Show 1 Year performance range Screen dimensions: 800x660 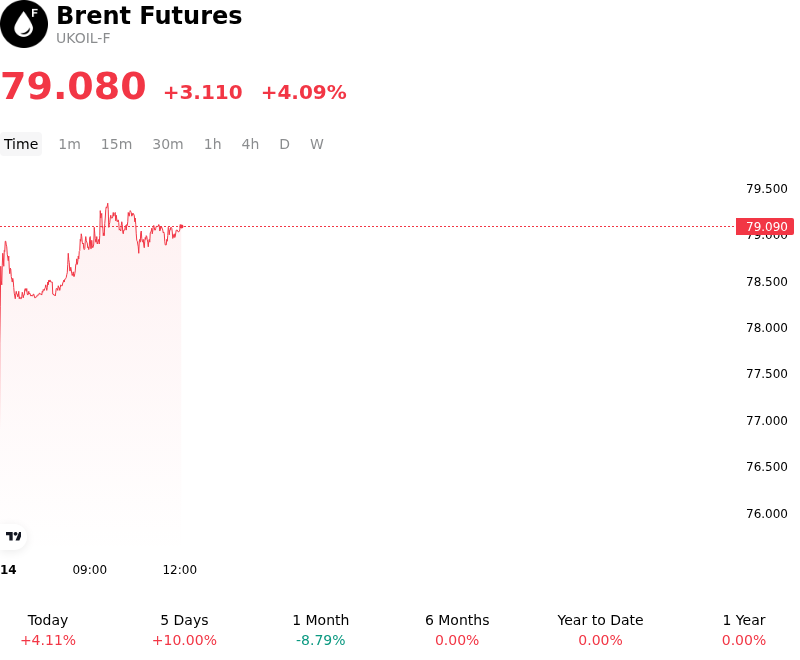click(x=744, y=630)
